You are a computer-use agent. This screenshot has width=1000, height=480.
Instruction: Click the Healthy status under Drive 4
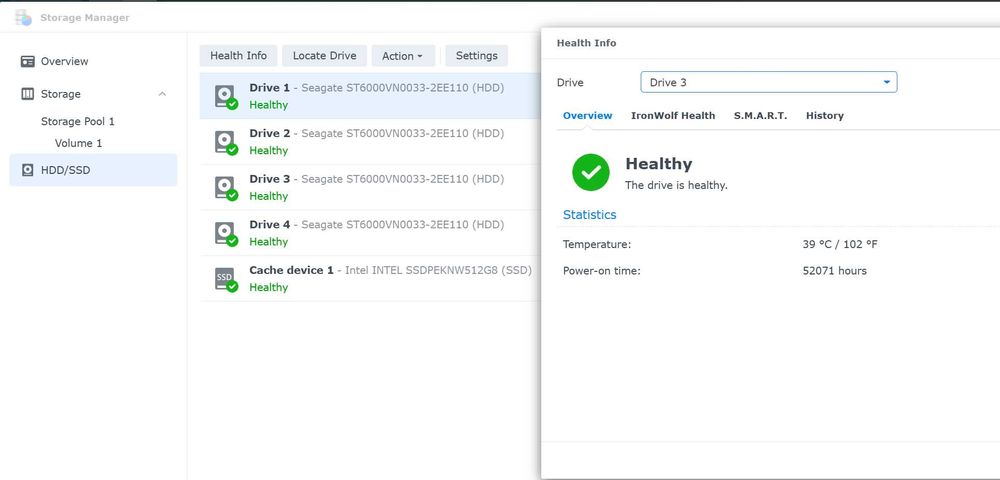[268, 242]
